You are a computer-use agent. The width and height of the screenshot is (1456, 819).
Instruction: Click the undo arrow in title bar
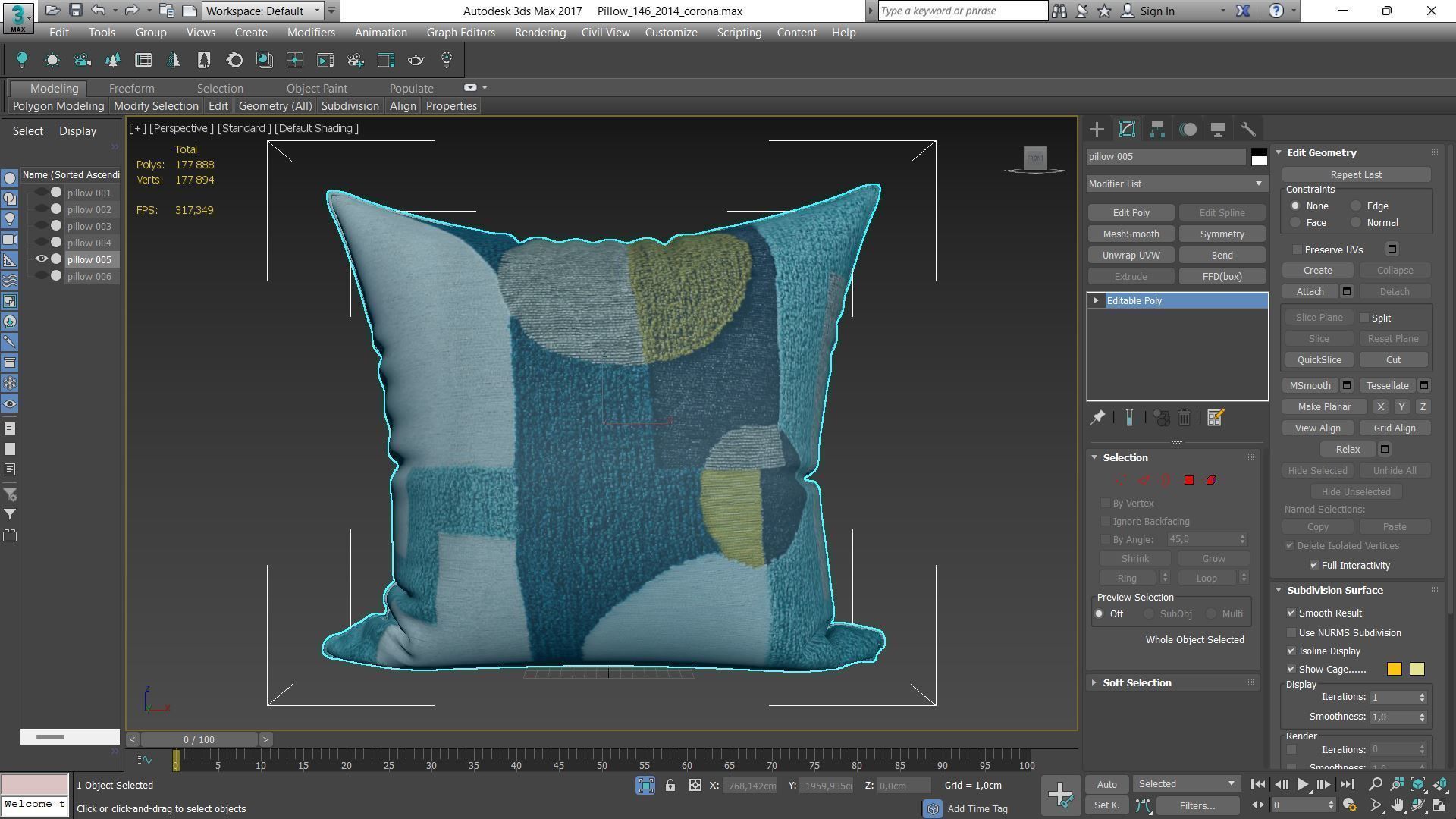98,11
